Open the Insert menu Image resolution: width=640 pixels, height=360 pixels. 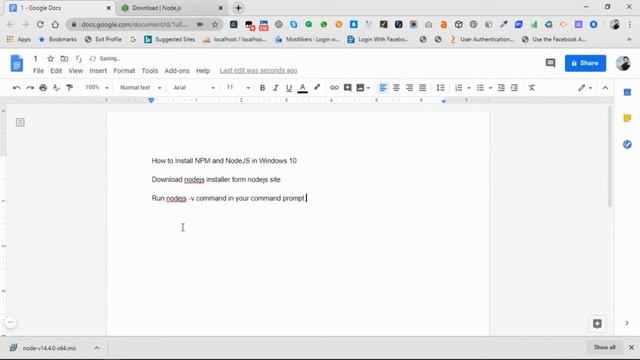point(98,71)
